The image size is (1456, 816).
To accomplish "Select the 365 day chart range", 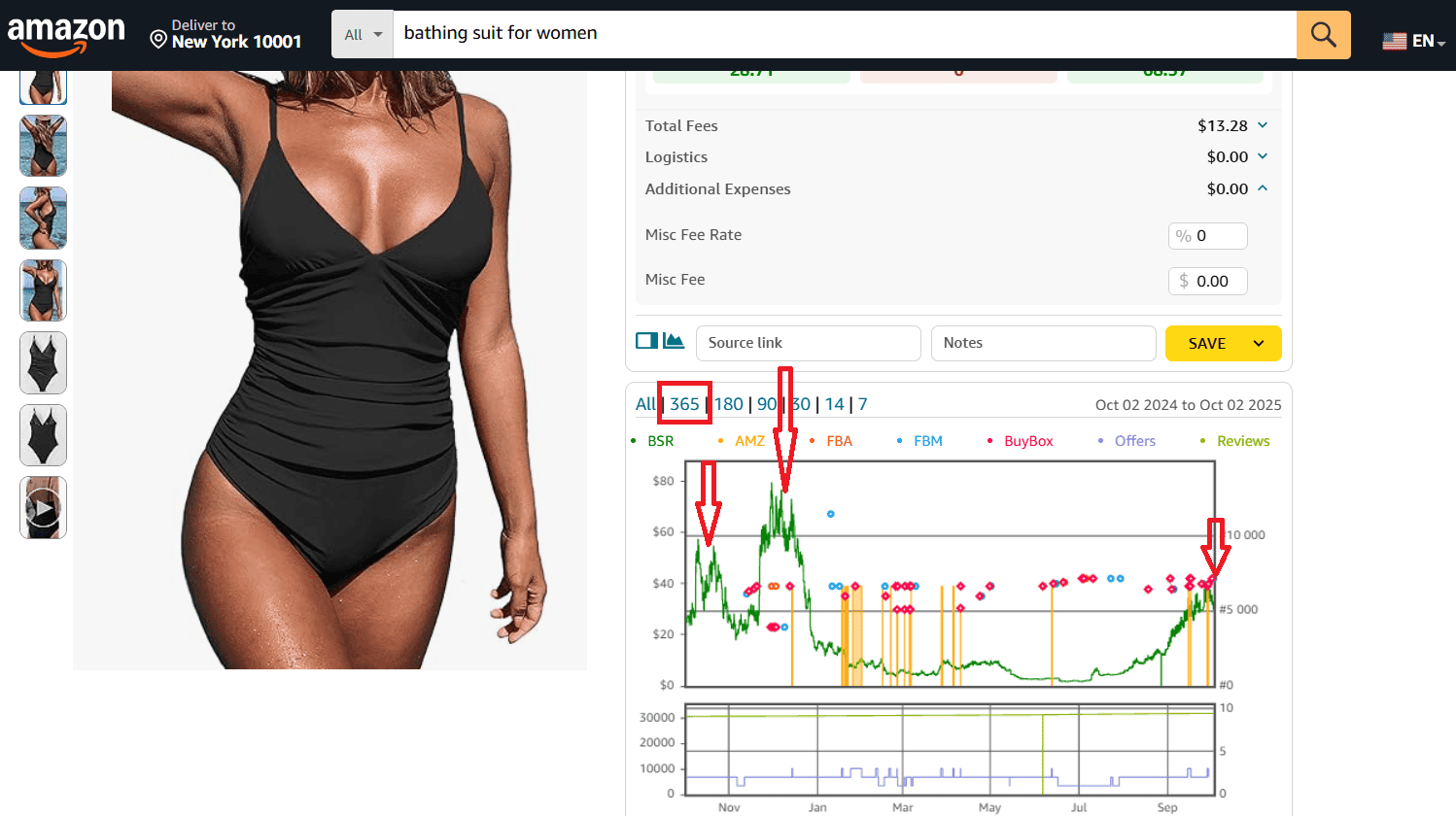I will tap(684, 404).
